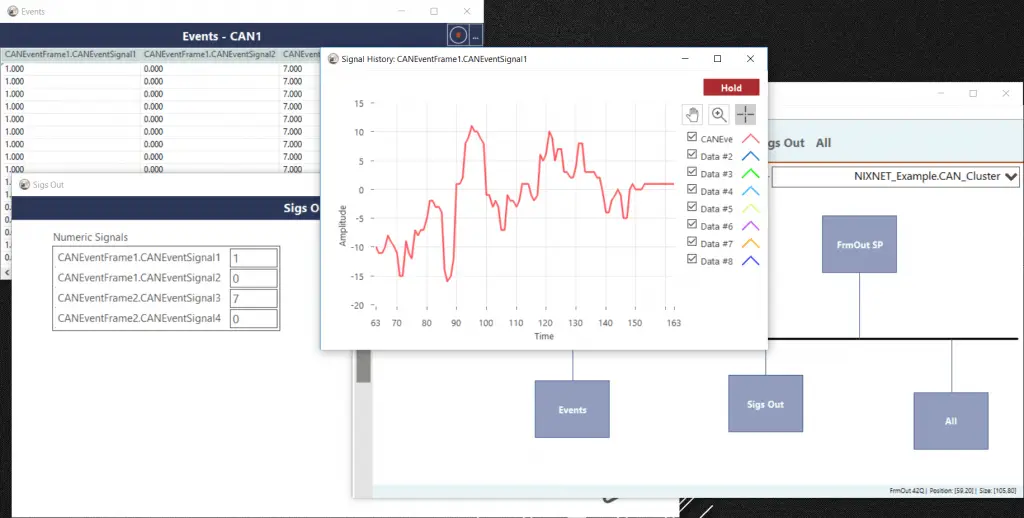Click the Data #3 green plot icon
The width and height of the screenshot is (1024, 518).
coord(749,174)
